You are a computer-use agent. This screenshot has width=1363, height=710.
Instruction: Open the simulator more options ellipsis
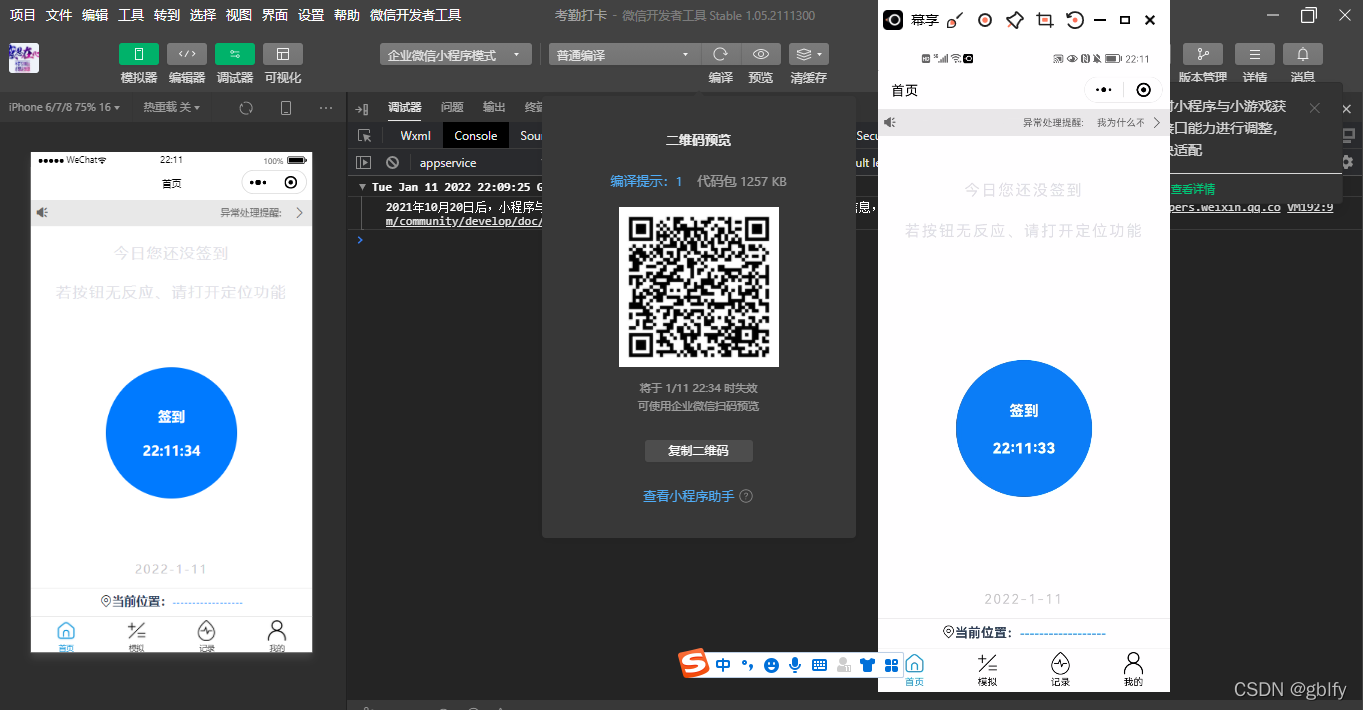(x=326, y=108)
